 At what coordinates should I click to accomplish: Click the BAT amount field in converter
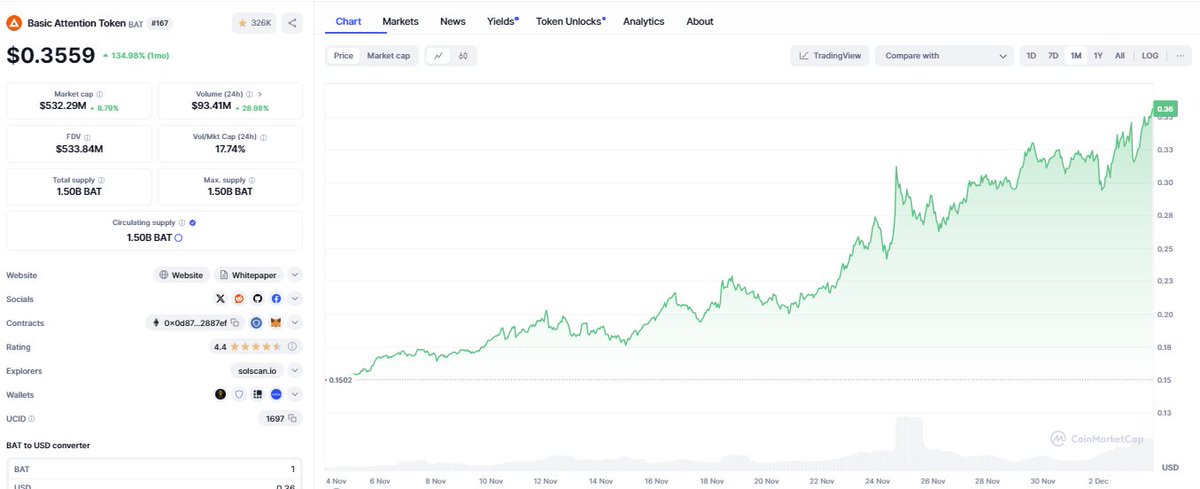click(154, 468)
